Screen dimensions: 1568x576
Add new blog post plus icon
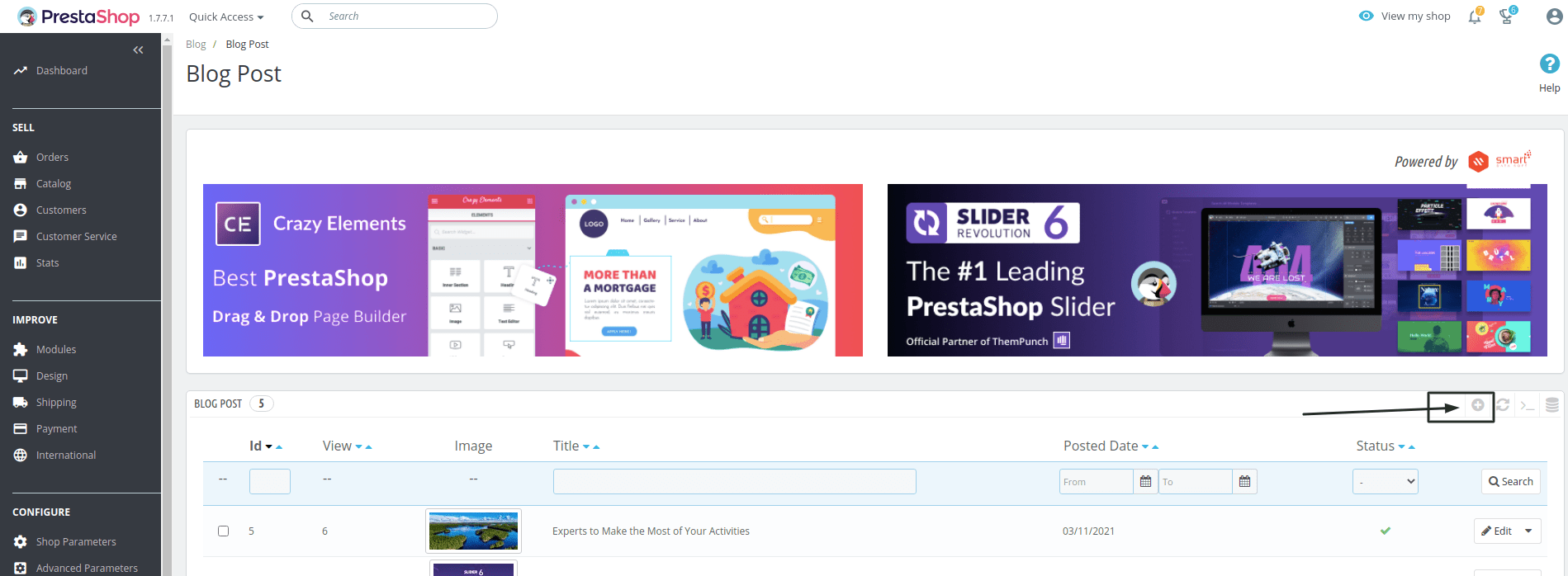(1478, 404)
